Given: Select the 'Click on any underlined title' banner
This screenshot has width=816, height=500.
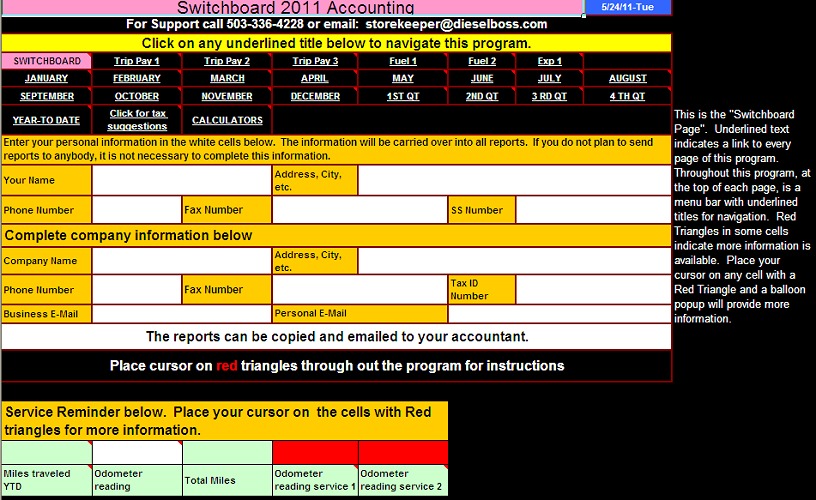Looking at the screenshot, I should (336, 43).
